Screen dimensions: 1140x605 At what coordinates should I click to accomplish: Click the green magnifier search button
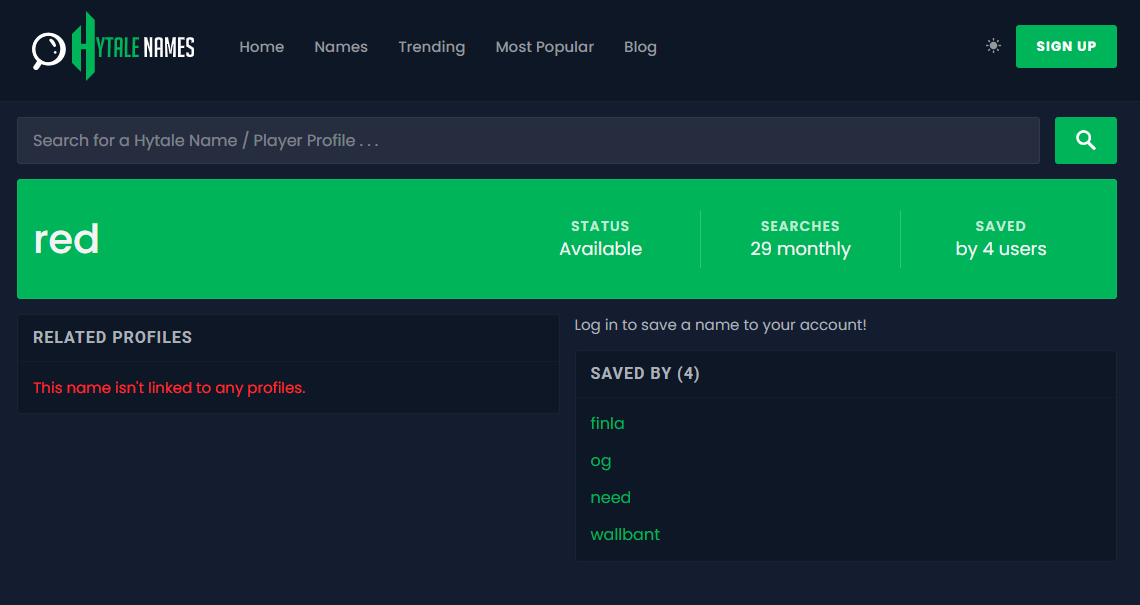pyautogui.click(x=1085, y=140)
